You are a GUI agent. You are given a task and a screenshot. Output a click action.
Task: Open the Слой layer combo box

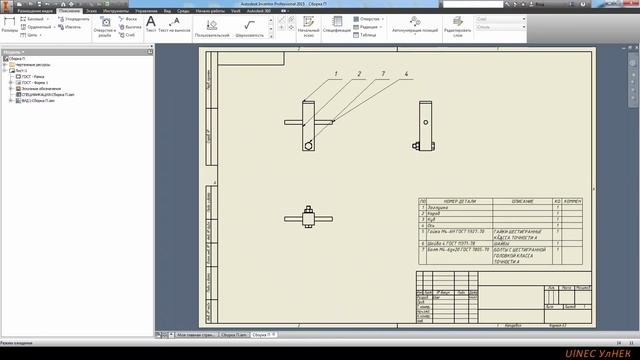500,19
